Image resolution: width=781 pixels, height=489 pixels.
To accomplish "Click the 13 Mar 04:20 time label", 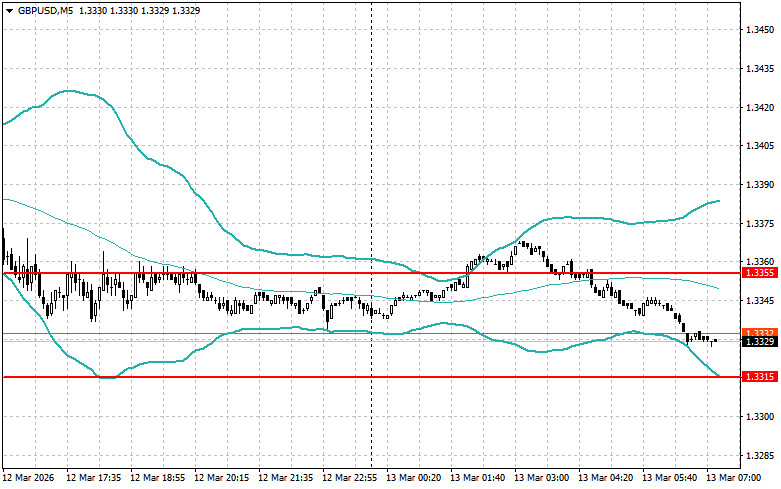I will point(605,478).
